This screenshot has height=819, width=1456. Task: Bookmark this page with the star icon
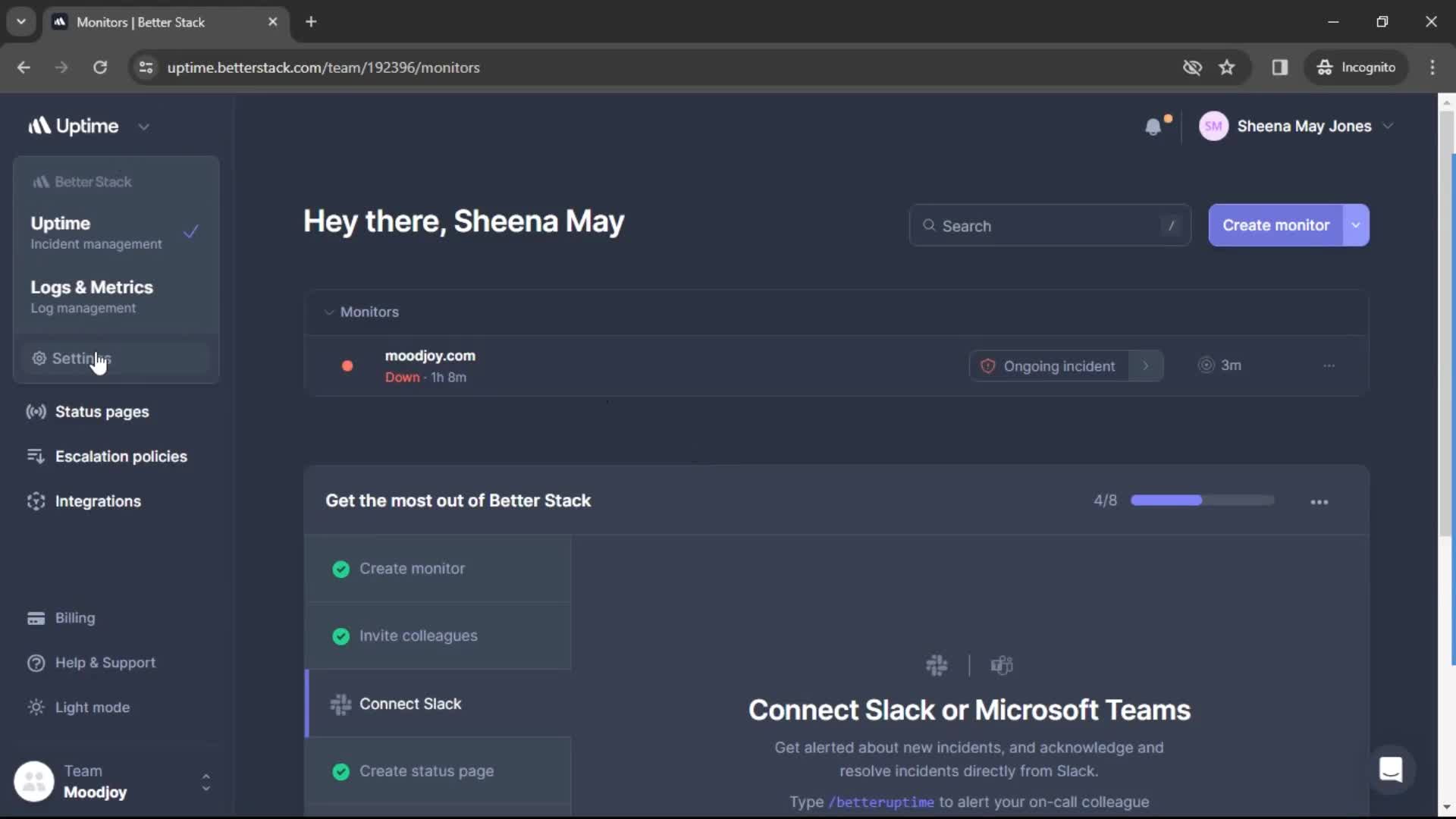pyautogui.click(x=1227, y=67)
